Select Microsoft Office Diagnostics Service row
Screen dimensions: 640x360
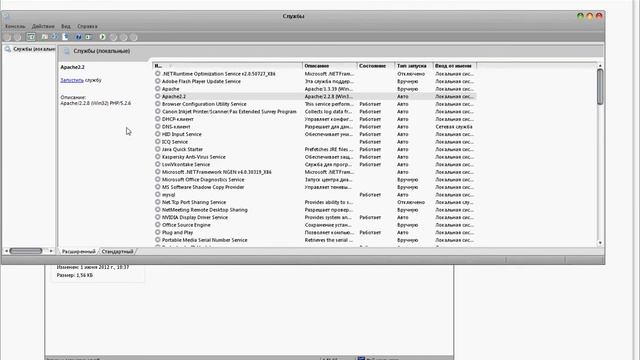(x=315, y=179)
